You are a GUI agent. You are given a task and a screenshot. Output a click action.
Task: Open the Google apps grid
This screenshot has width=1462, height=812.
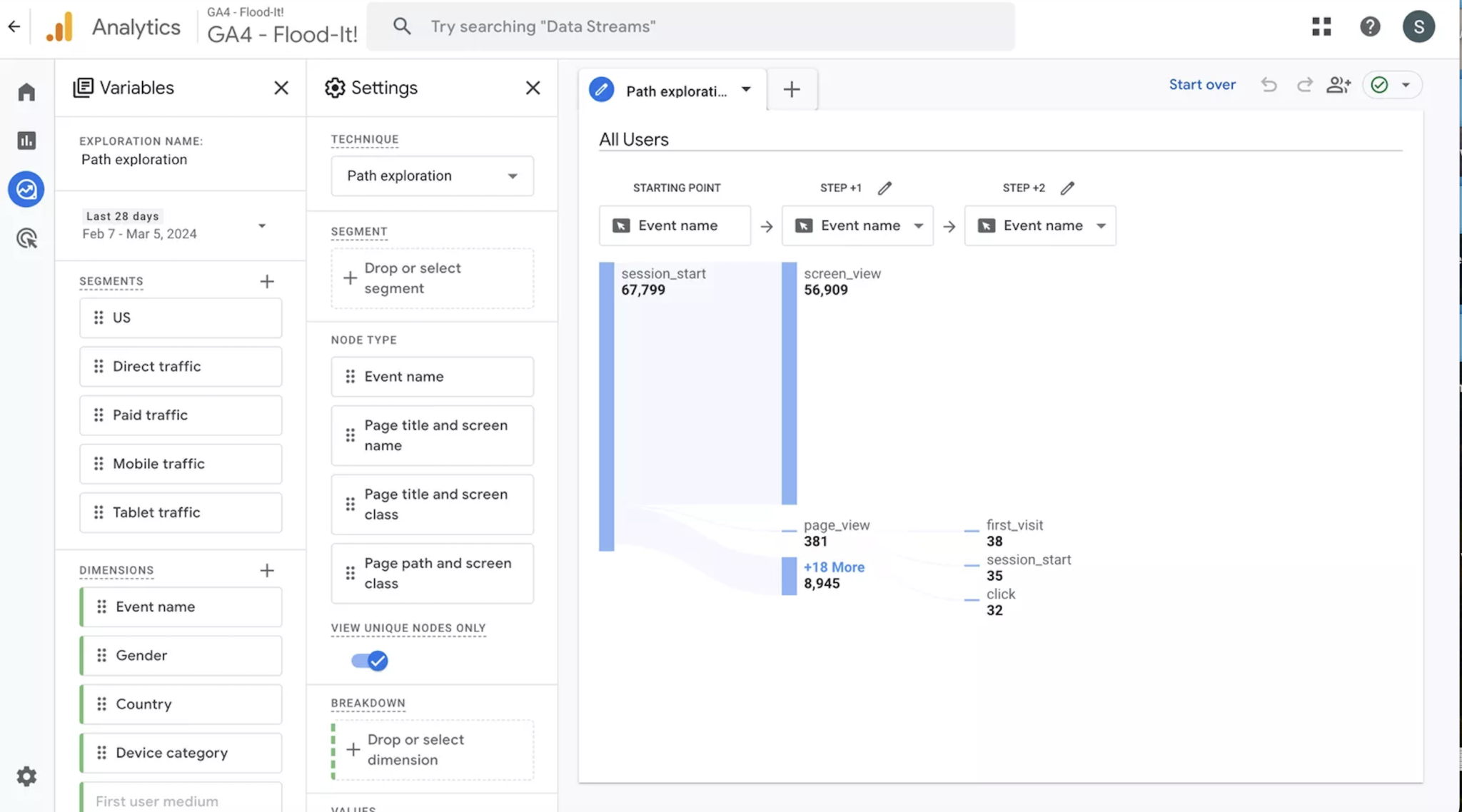[1321, 26]
